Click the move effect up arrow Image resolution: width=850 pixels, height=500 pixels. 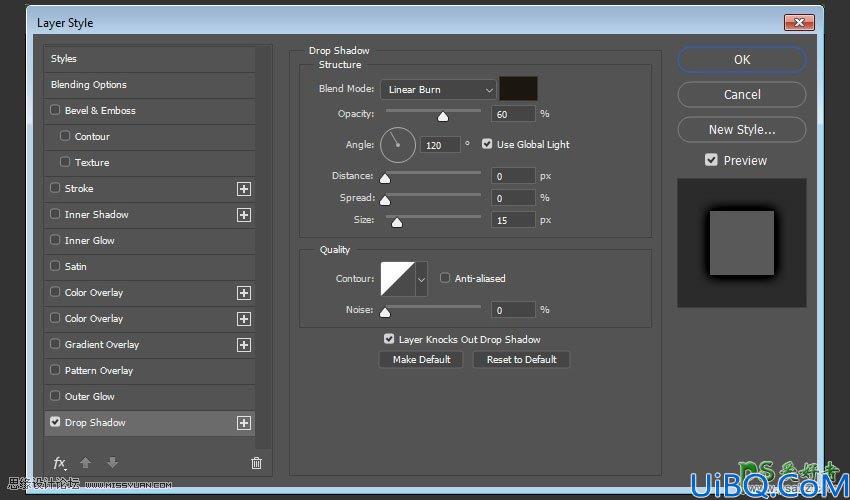pyautogui.click(x=85, y=463)
